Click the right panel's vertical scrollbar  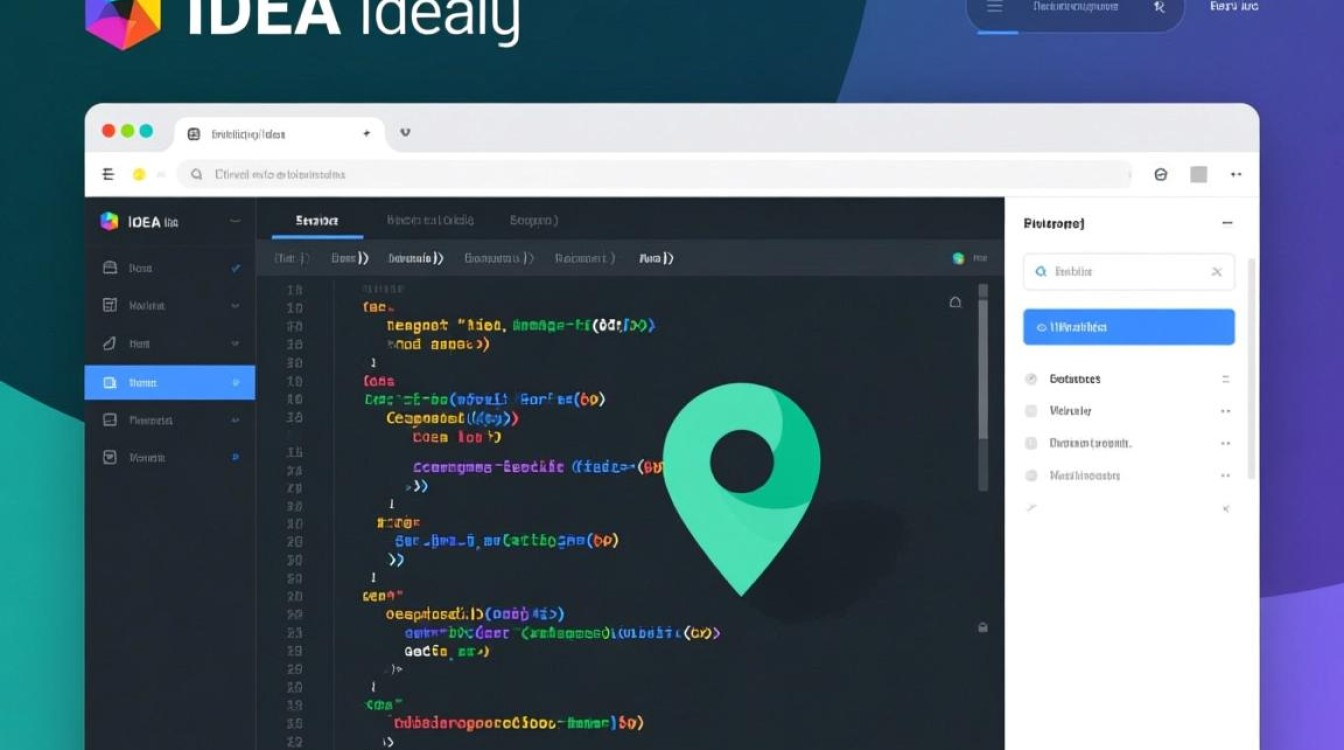(1251, 368)
